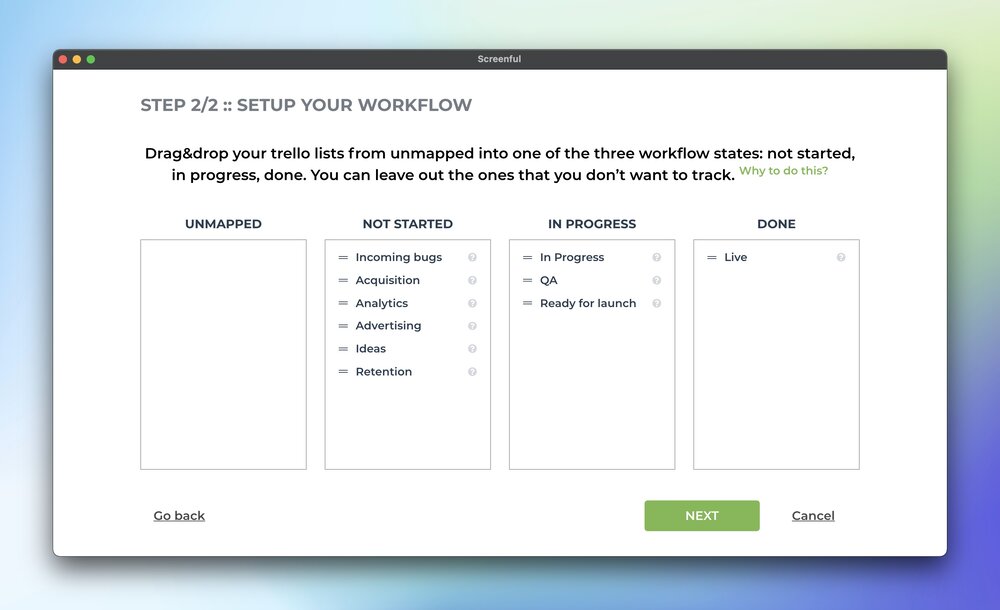
Task: Click drag handle beside Incoming bugs
Action: tap(343, 258)
